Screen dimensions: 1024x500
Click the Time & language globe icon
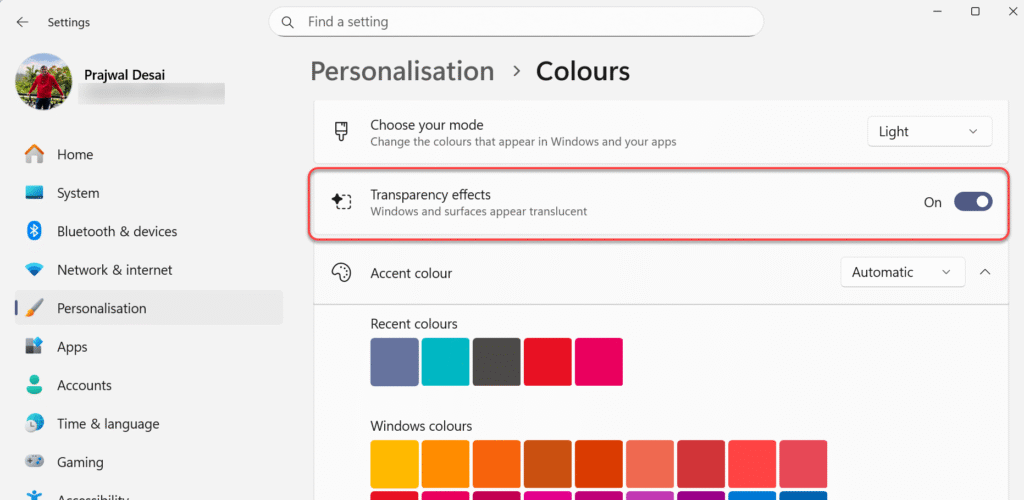coord(35,424)
